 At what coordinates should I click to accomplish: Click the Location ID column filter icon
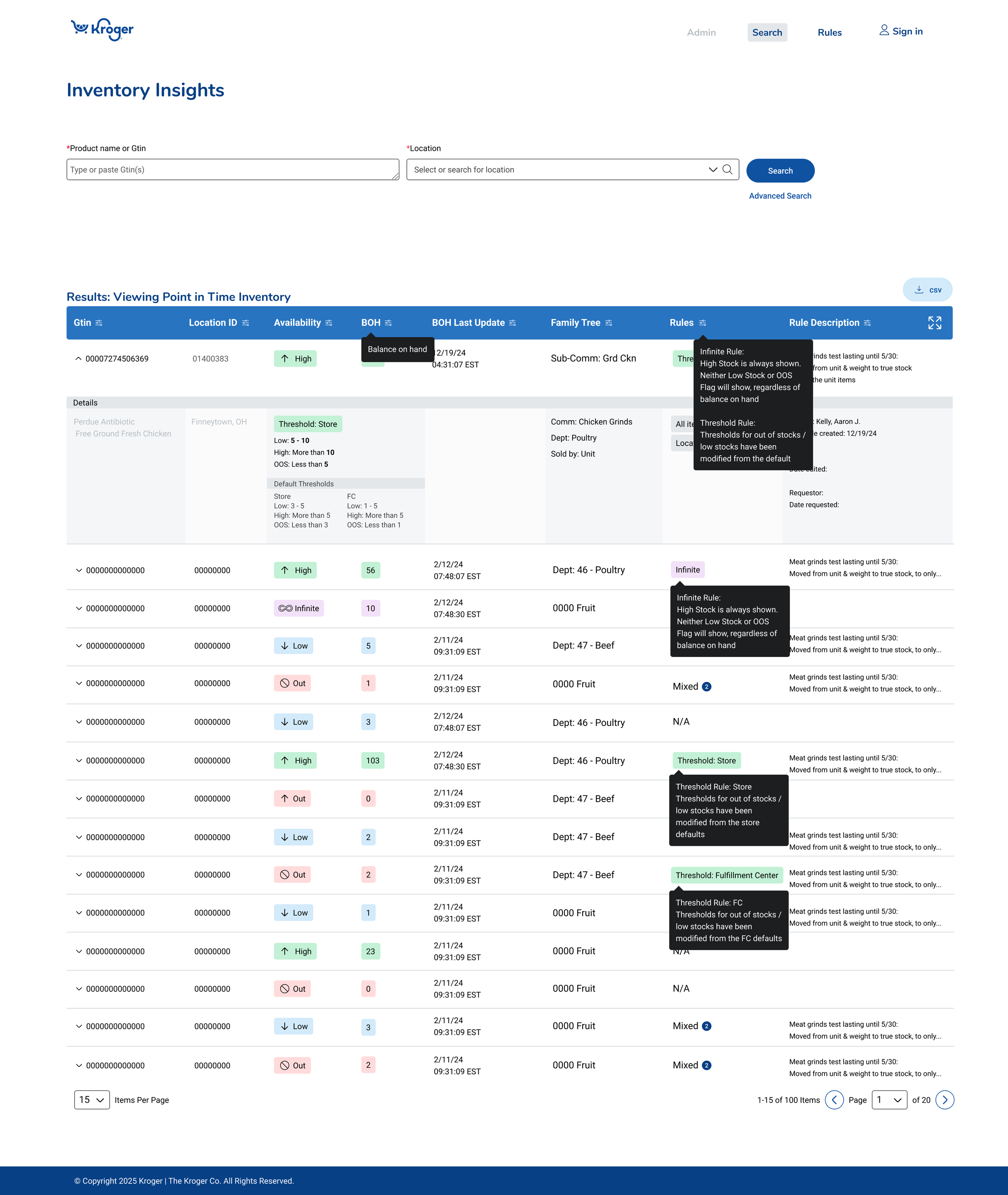point(246,323)
